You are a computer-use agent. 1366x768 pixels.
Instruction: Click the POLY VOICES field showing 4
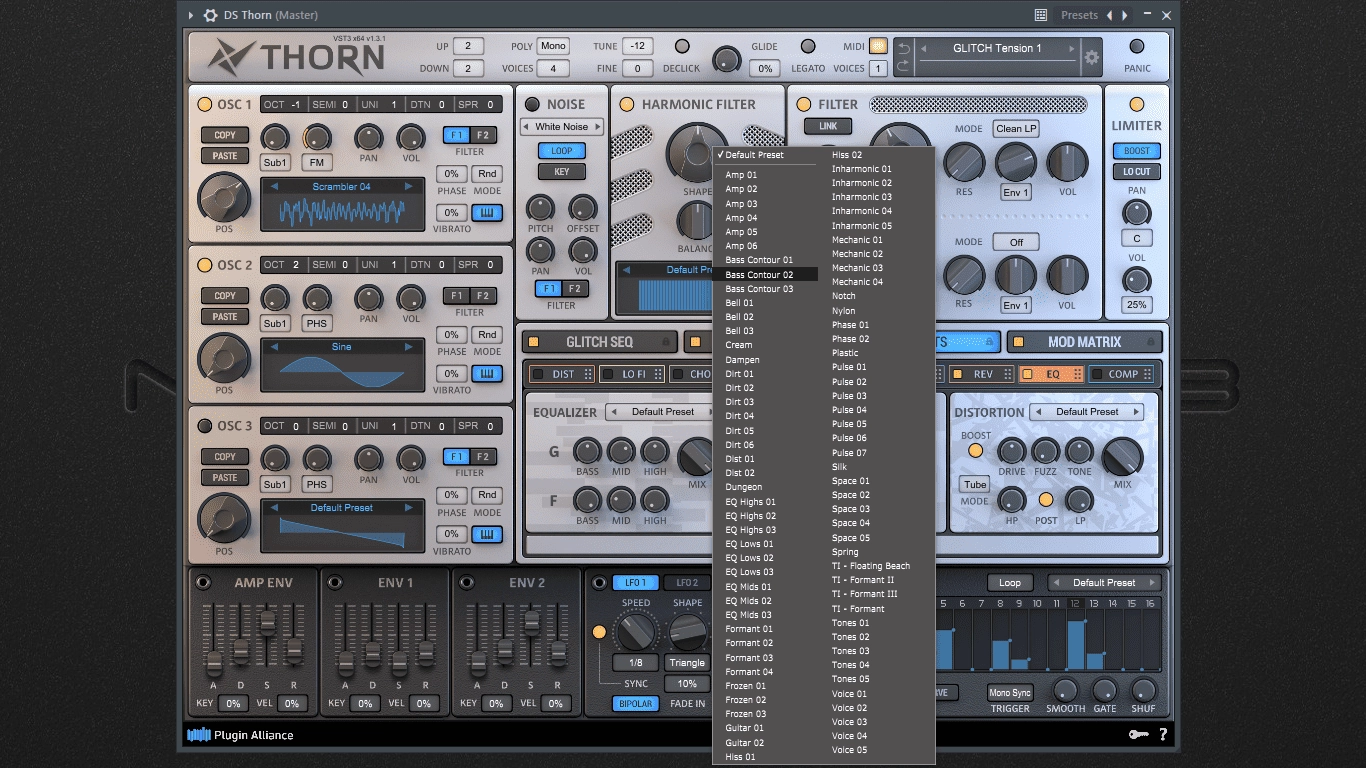point(553,69)
